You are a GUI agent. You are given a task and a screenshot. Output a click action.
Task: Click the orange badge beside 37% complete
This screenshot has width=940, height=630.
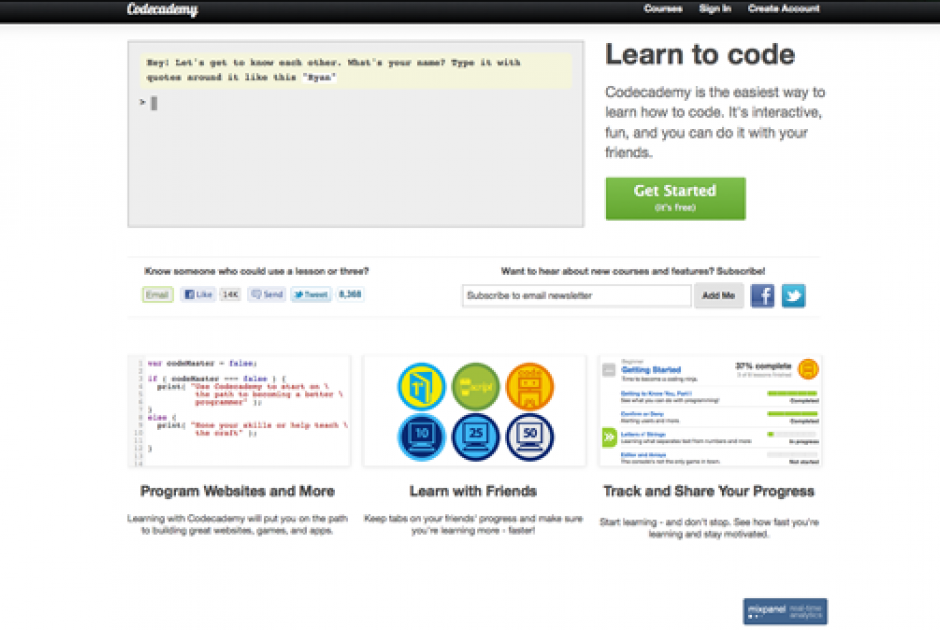point(808,369)
